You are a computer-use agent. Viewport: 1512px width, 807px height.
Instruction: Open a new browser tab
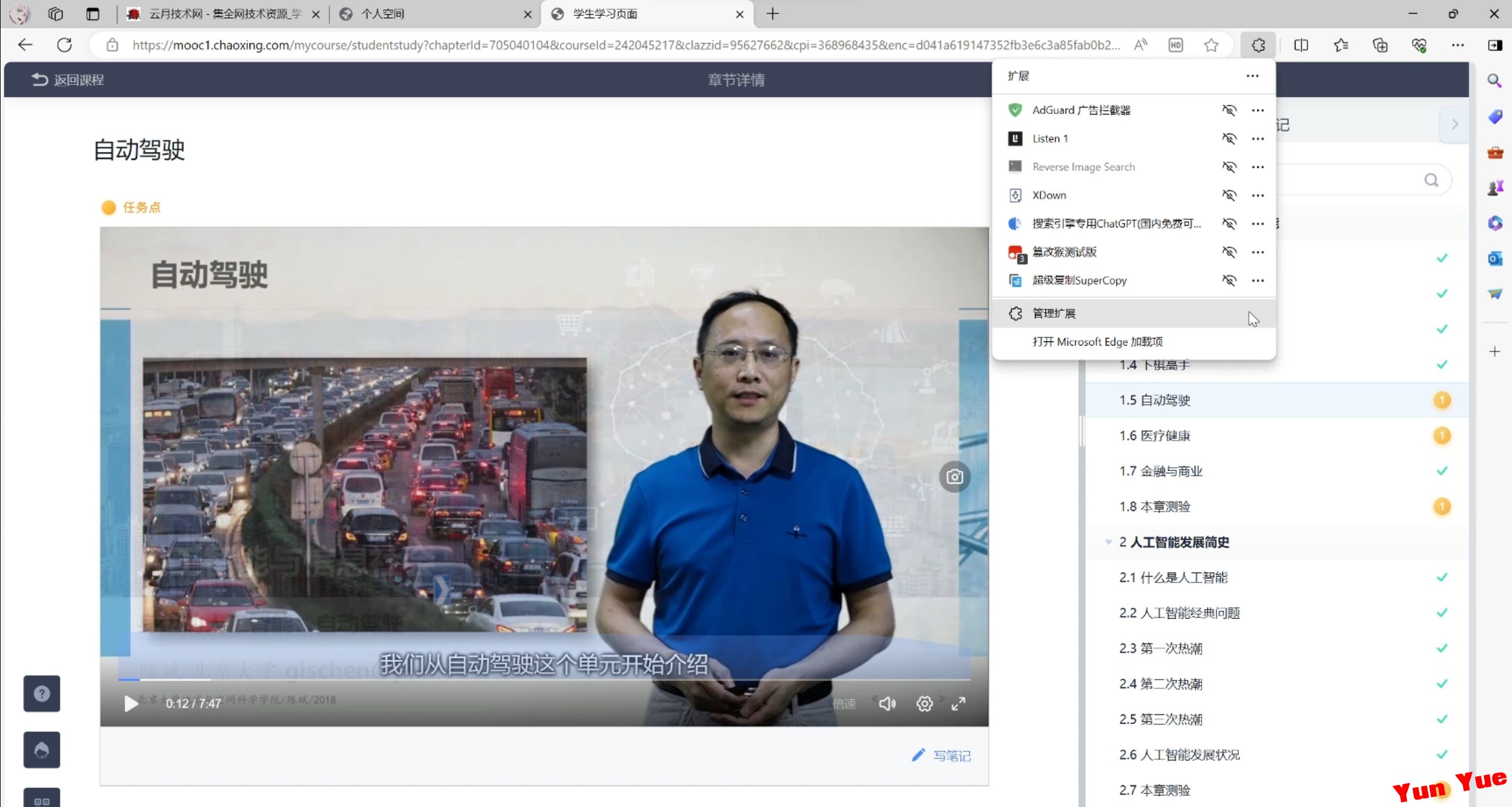pos(772,14)
